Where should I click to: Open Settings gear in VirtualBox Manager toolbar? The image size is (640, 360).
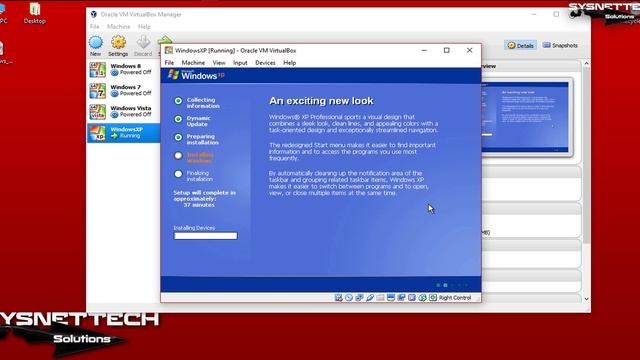pyautogui.click(x=118, y=42)
